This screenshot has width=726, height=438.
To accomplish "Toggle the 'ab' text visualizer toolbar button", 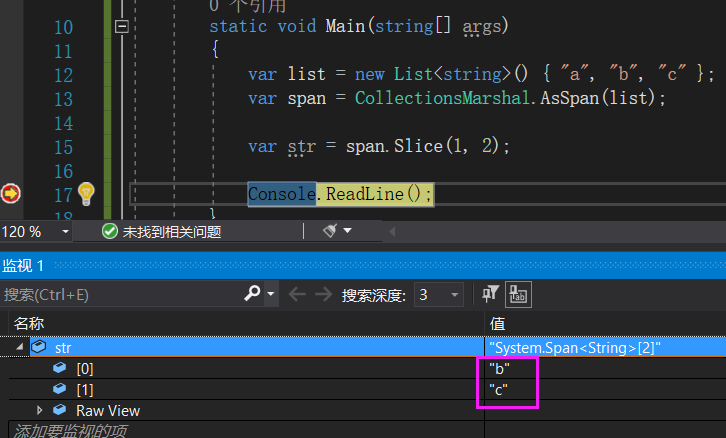I will point(518,294).
